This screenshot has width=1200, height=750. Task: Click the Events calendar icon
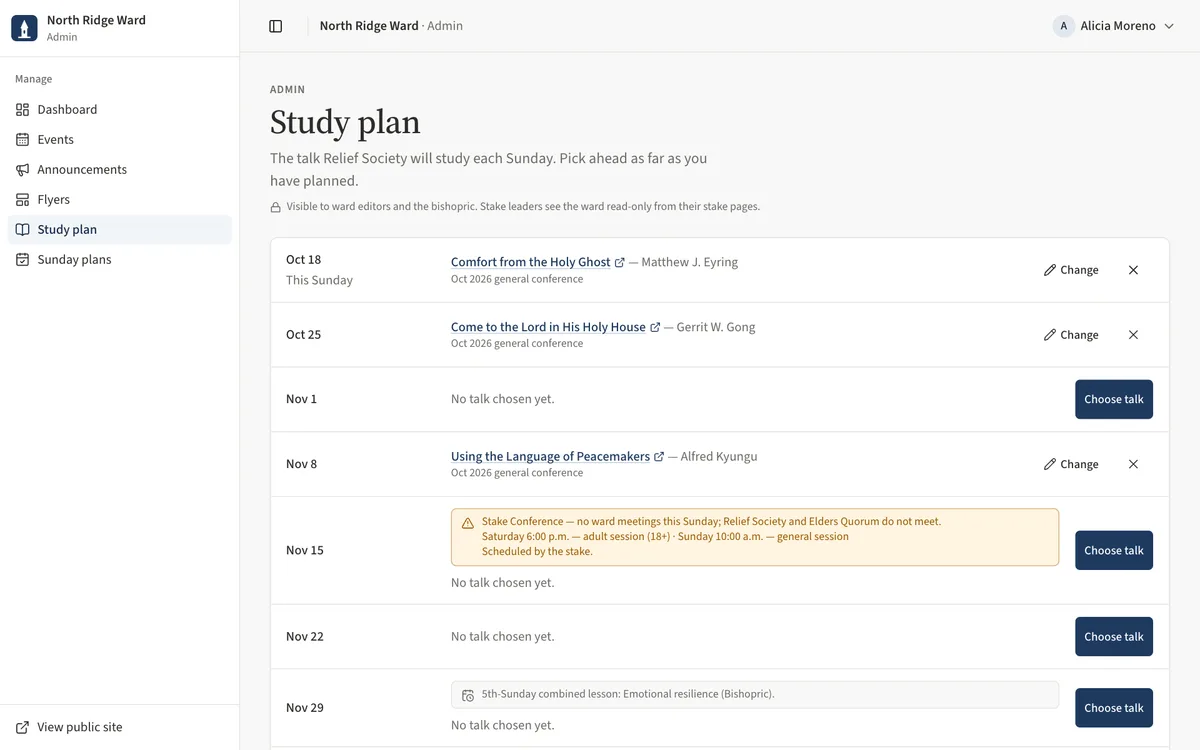[23, 140]
